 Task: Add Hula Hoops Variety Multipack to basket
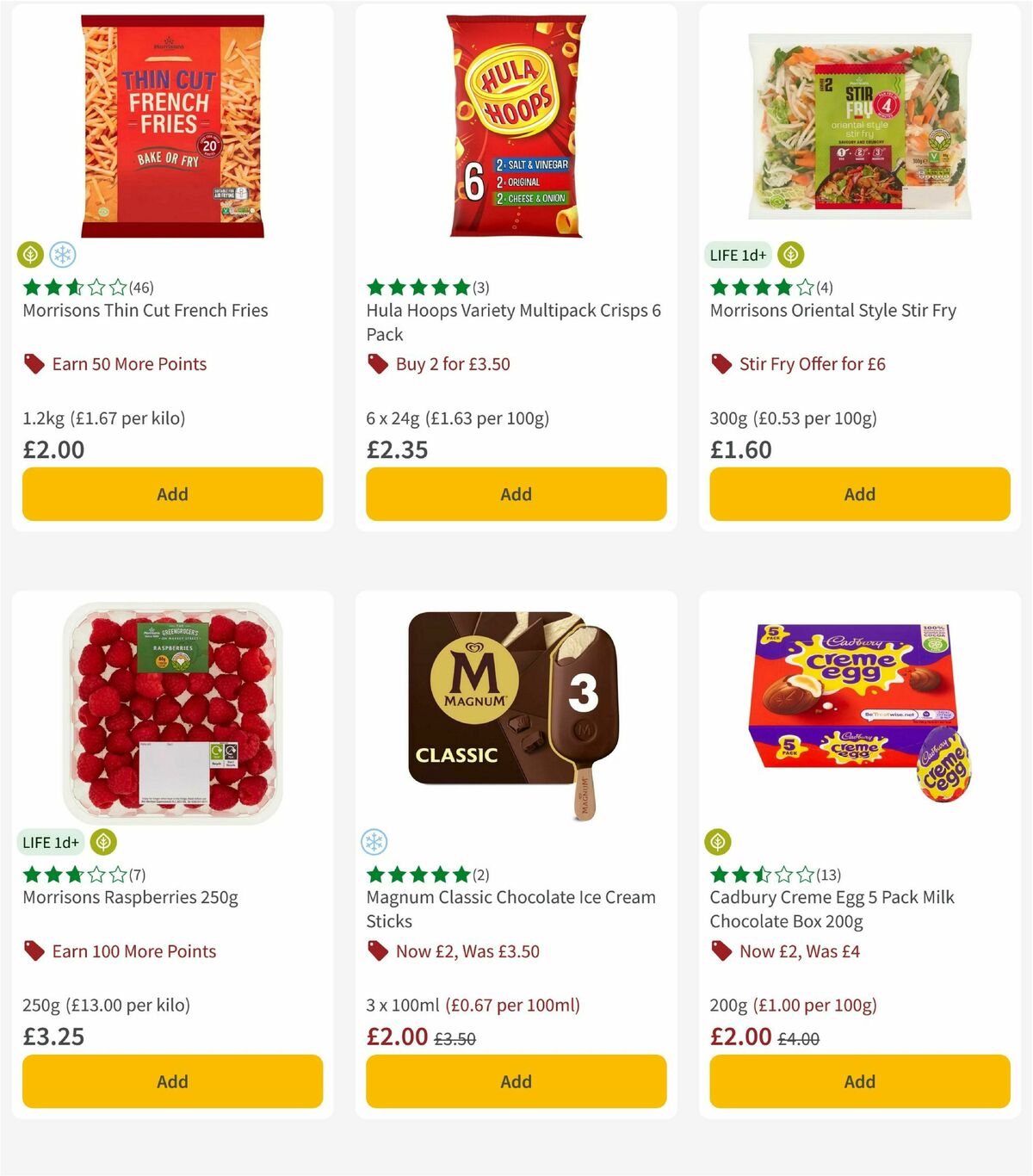point(515,494)
